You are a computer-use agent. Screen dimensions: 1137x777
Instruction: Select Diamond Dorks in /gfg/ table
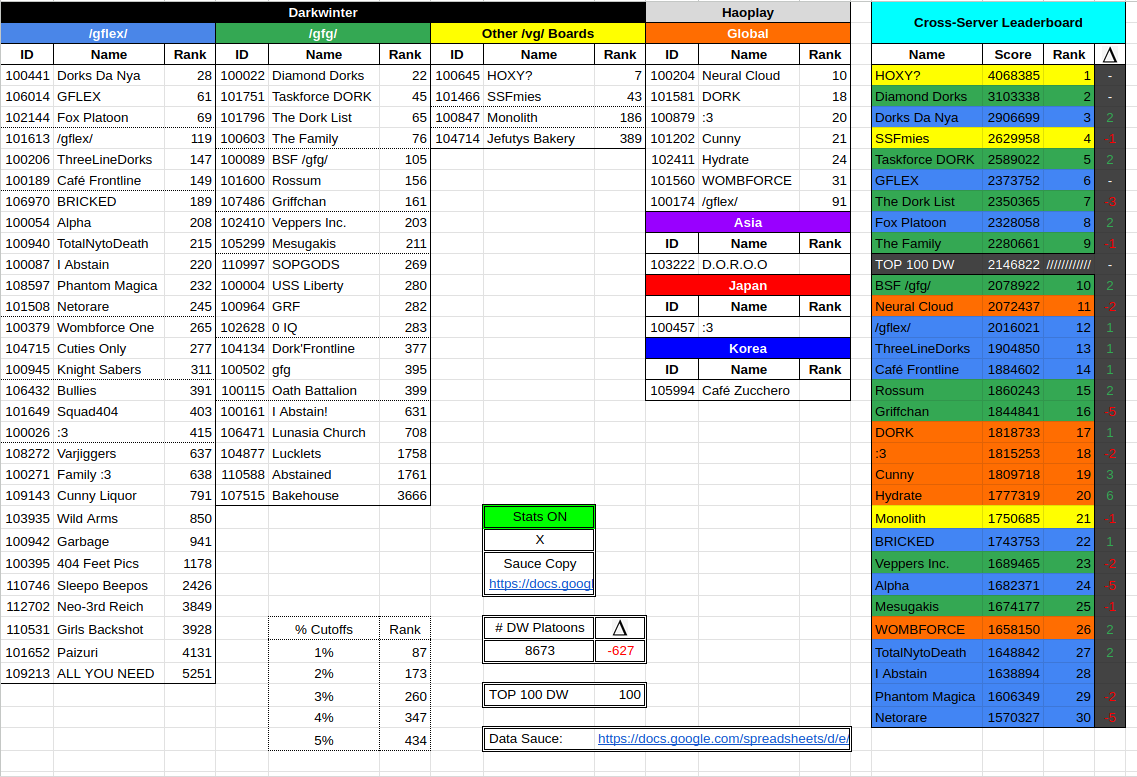(323, 75)
